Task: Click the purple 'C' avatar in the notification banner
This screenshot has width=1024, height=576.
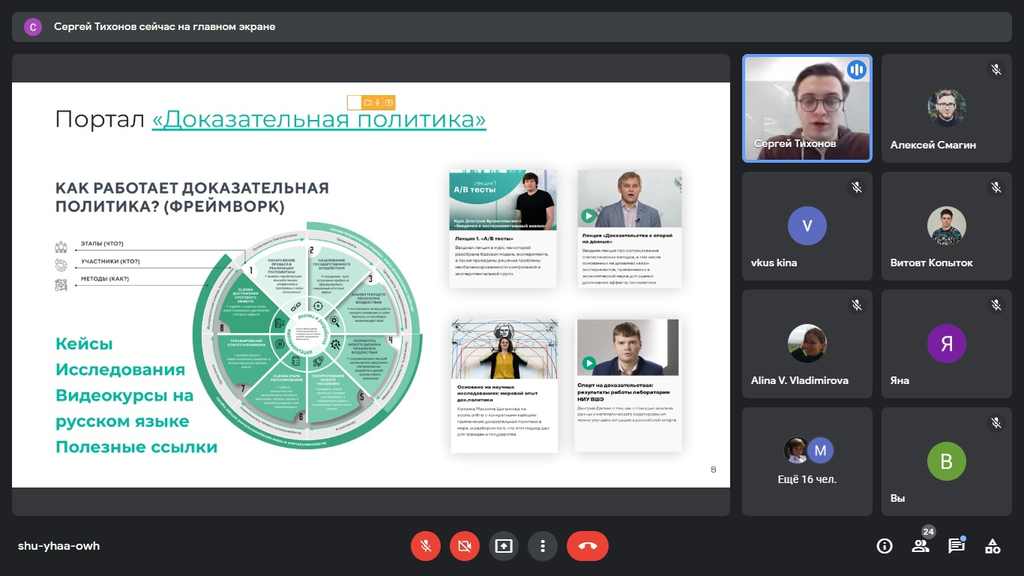Action: tap(33, 27)
